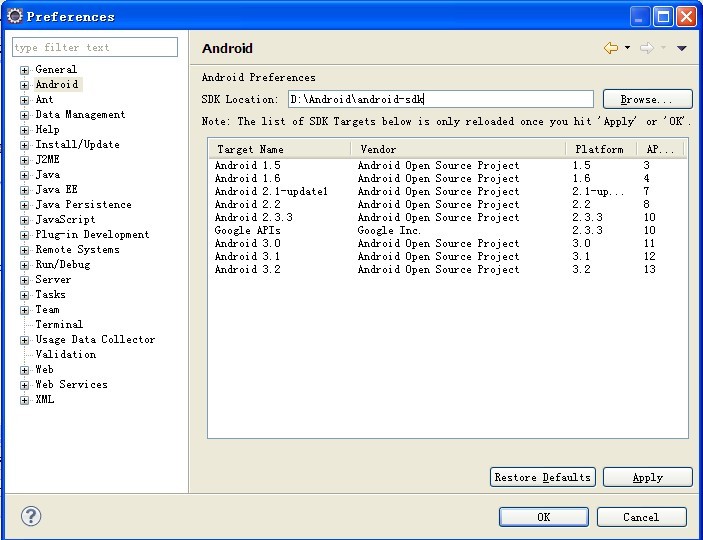Maximize the Preferences window
The height and width of the screenshot is (540, 703).
click(x=663, y=17)
